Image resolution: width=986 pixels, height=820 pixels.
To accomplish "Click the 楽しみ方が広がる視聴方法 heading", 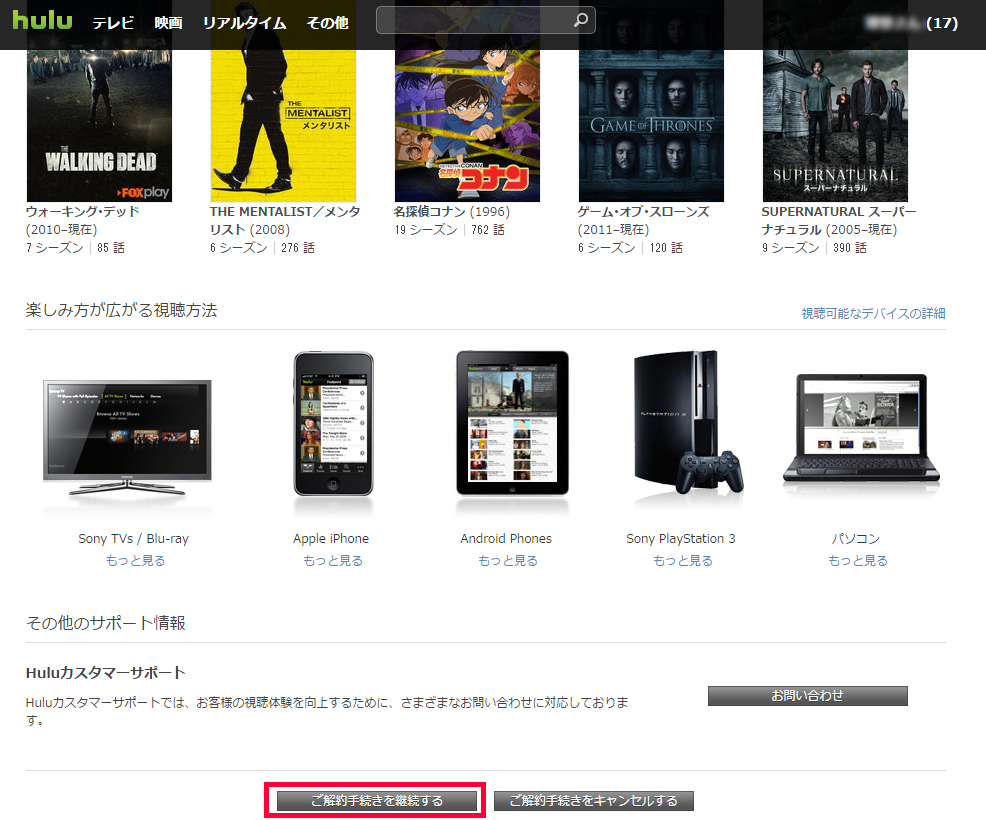I will click(x=121, y=310).
